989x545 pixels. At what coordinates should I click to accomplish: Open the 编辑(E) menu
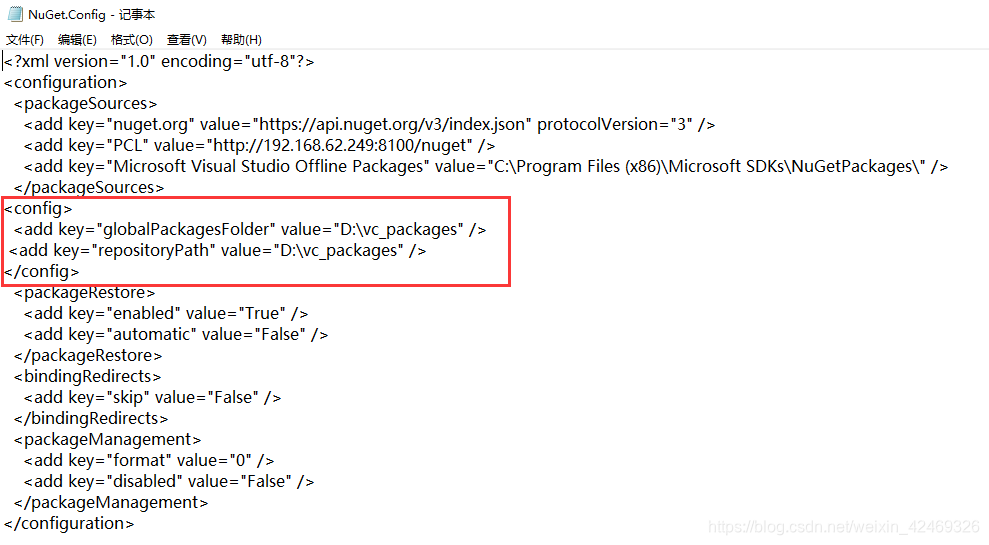[77, 40]
